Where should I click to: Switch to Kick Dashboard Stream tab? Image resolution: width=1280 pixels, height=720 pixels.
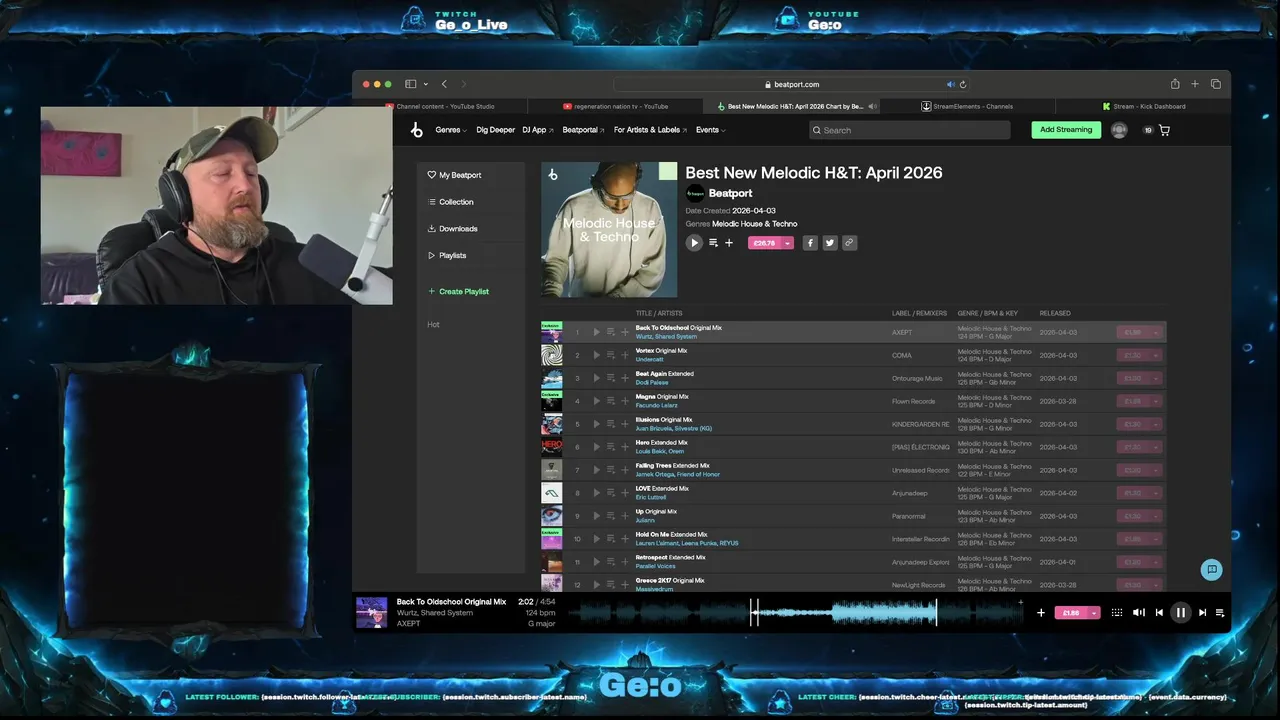tap(1143, 106)
